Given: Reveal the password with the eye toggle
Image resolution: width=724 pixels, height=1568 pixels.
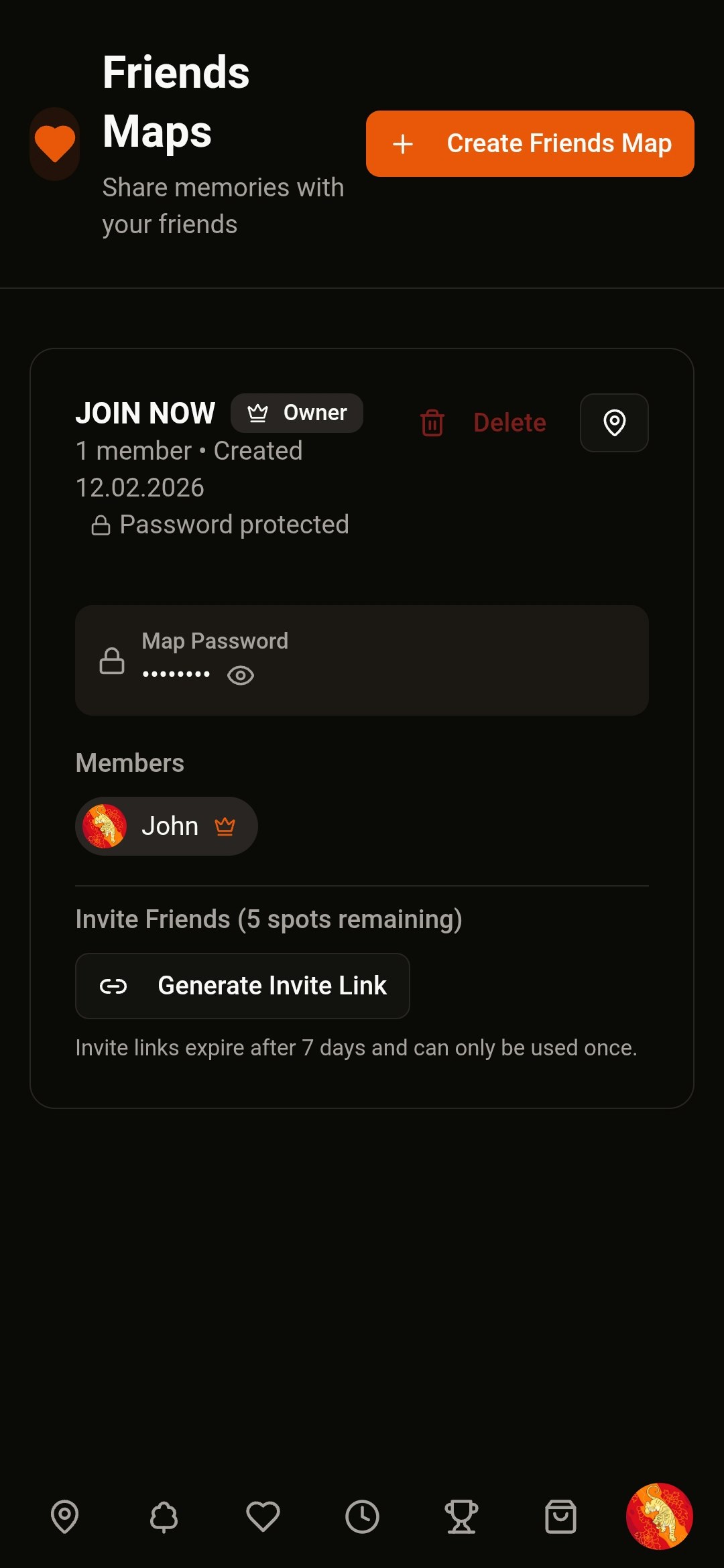Looking at the screenshot, I should [x=240, y=675].
